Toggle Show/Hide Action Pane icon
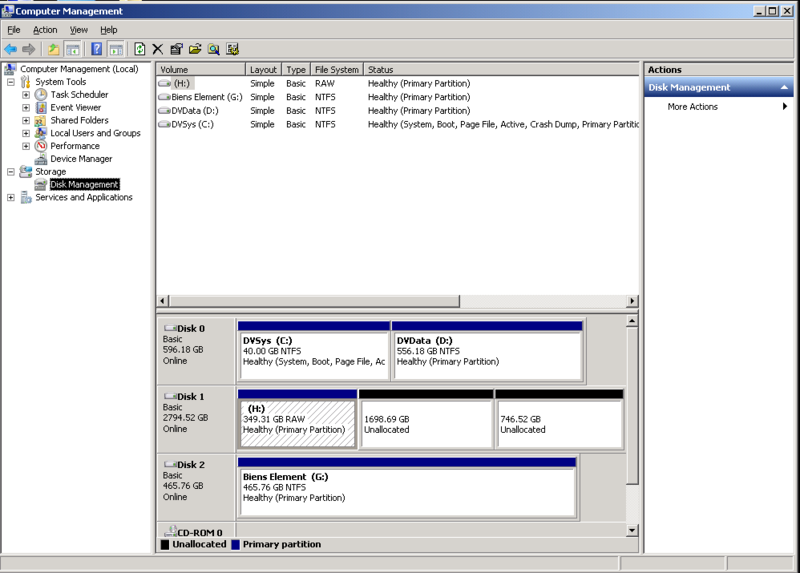Viewport: 800px width, 573px height. point(116,49)
